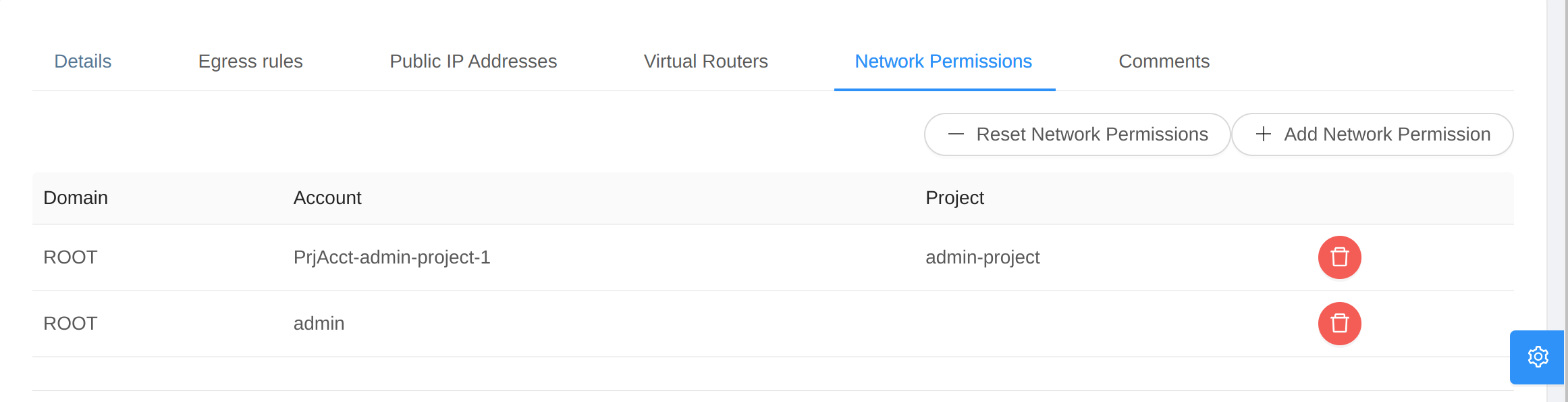Open the Egress rules tab

click(x=250, y=61)
